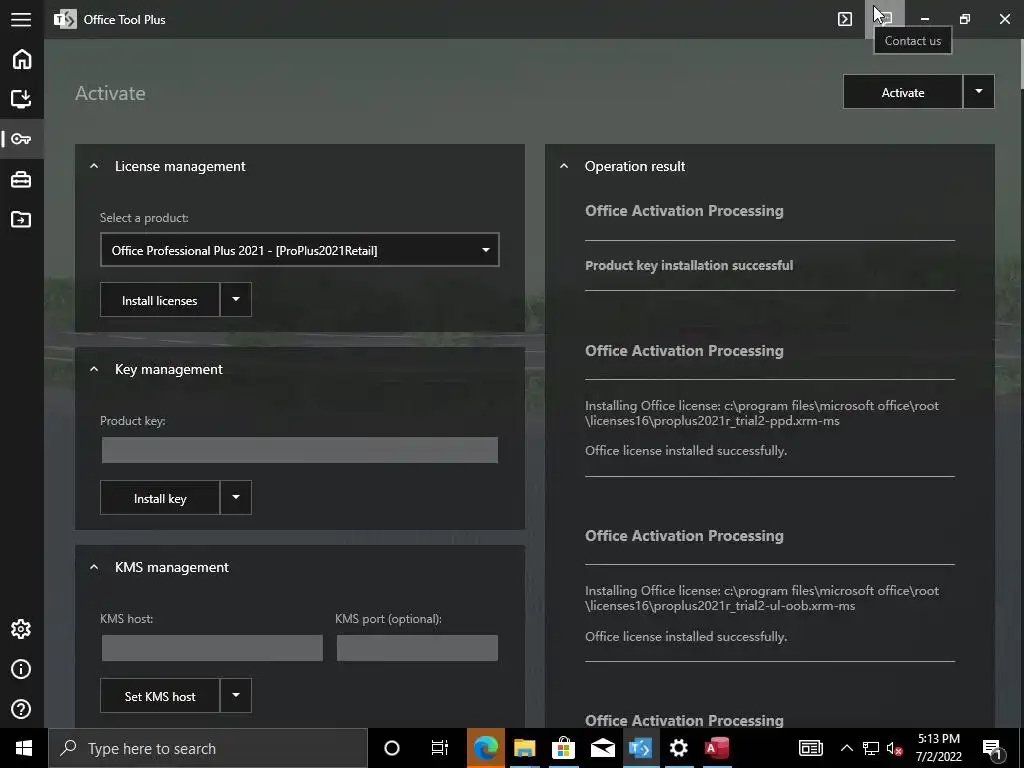This screenshot has width=1024, height=768.
Task: Open the Deploy page icon in sidebar
Action: [22, 99]
